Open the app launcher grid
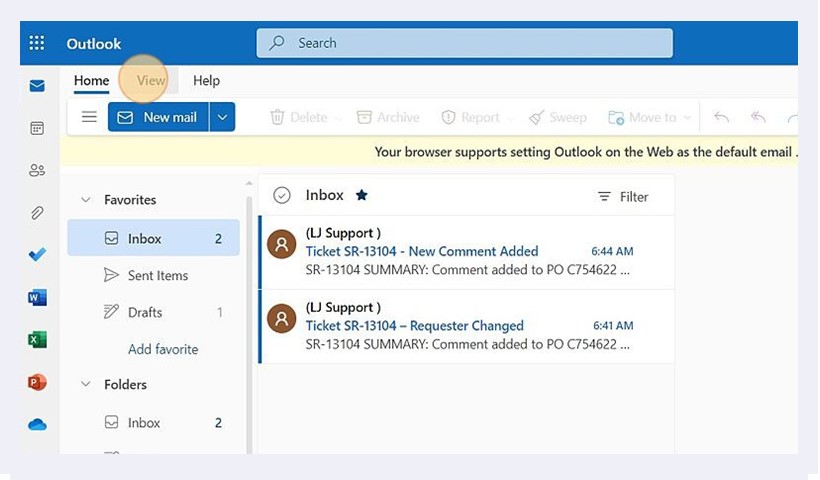 37,43
